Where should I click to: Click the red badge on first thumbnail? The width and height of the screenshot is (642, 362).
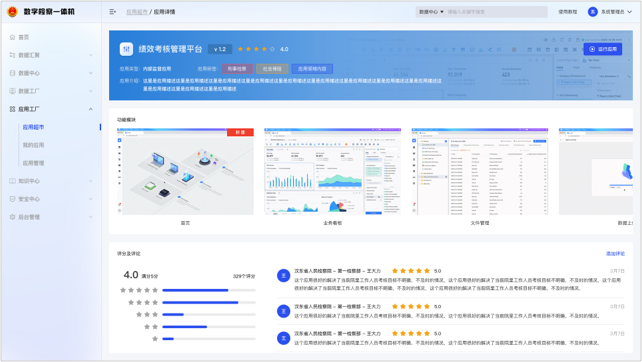[240, 132]
